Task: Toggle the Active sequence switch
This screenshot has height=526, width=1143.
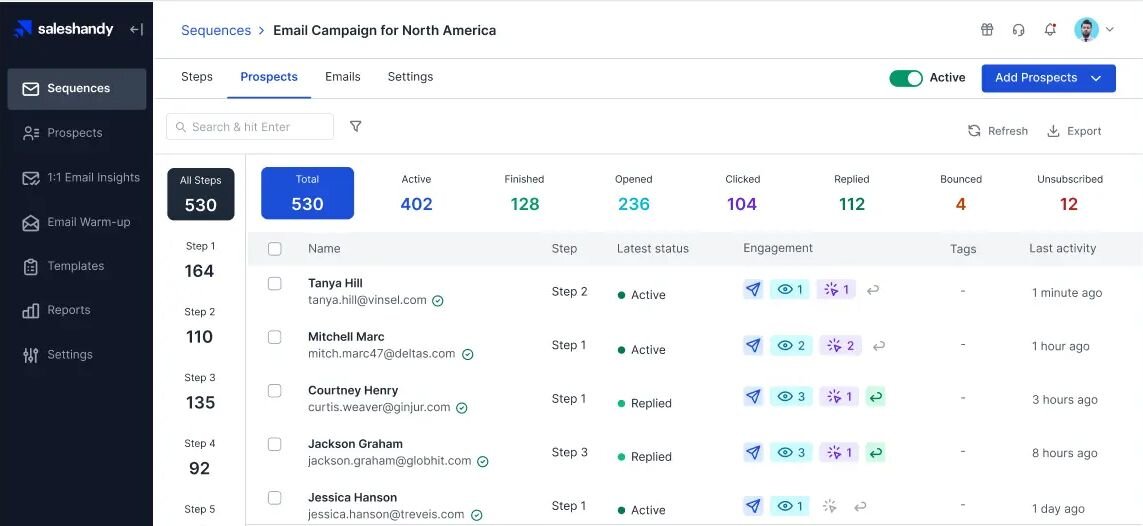Action: [x=906, y=78]
